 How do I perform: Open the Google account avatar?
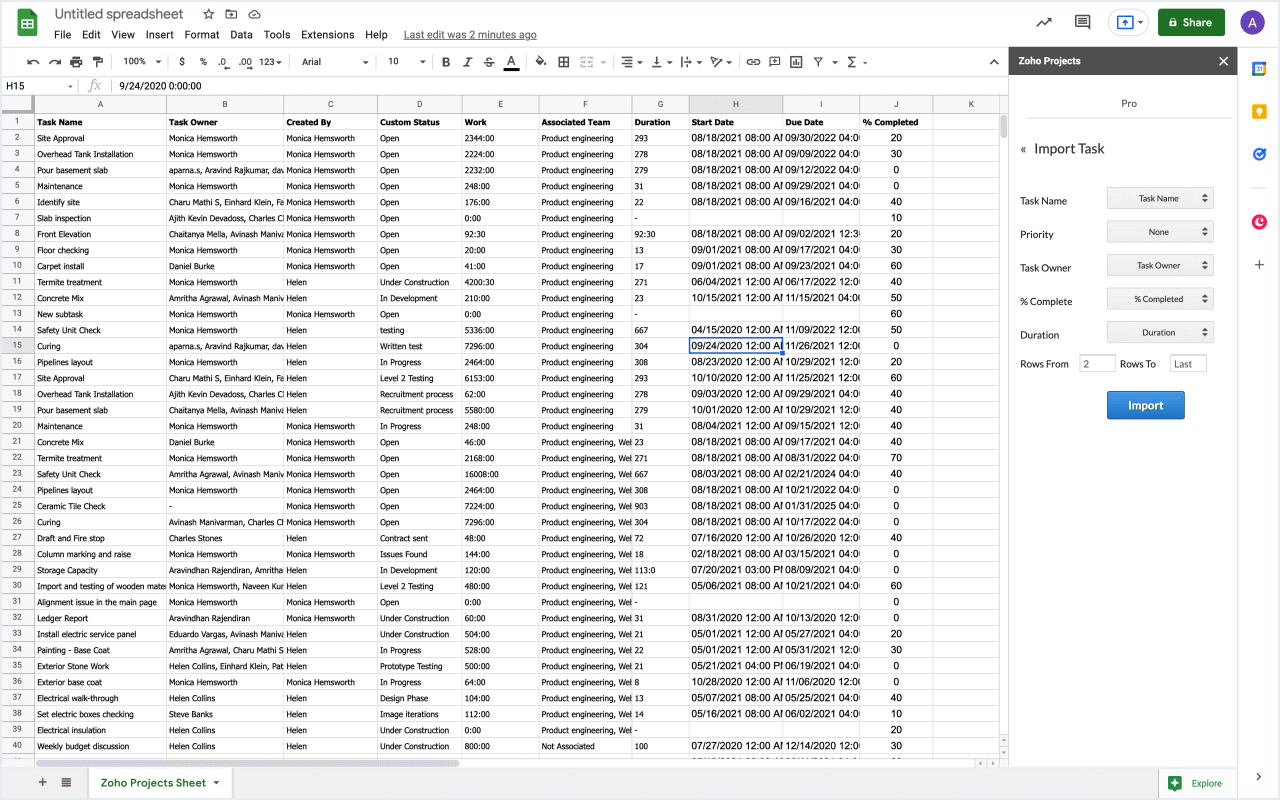(x=1253, y=22)
